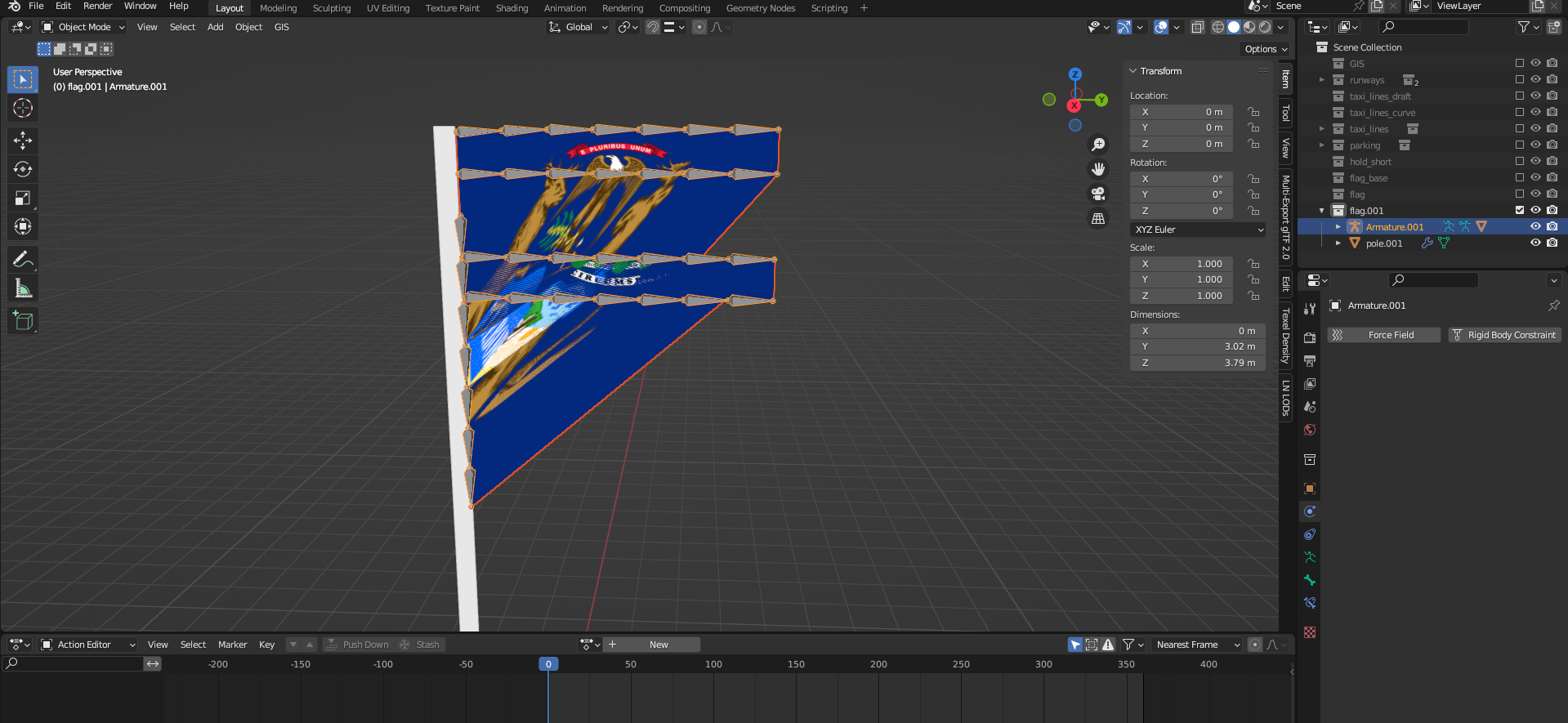Viewport: 1568px width, 723px height.
Task: Select the Add Cube tool
Action: [x=23, y=321]
